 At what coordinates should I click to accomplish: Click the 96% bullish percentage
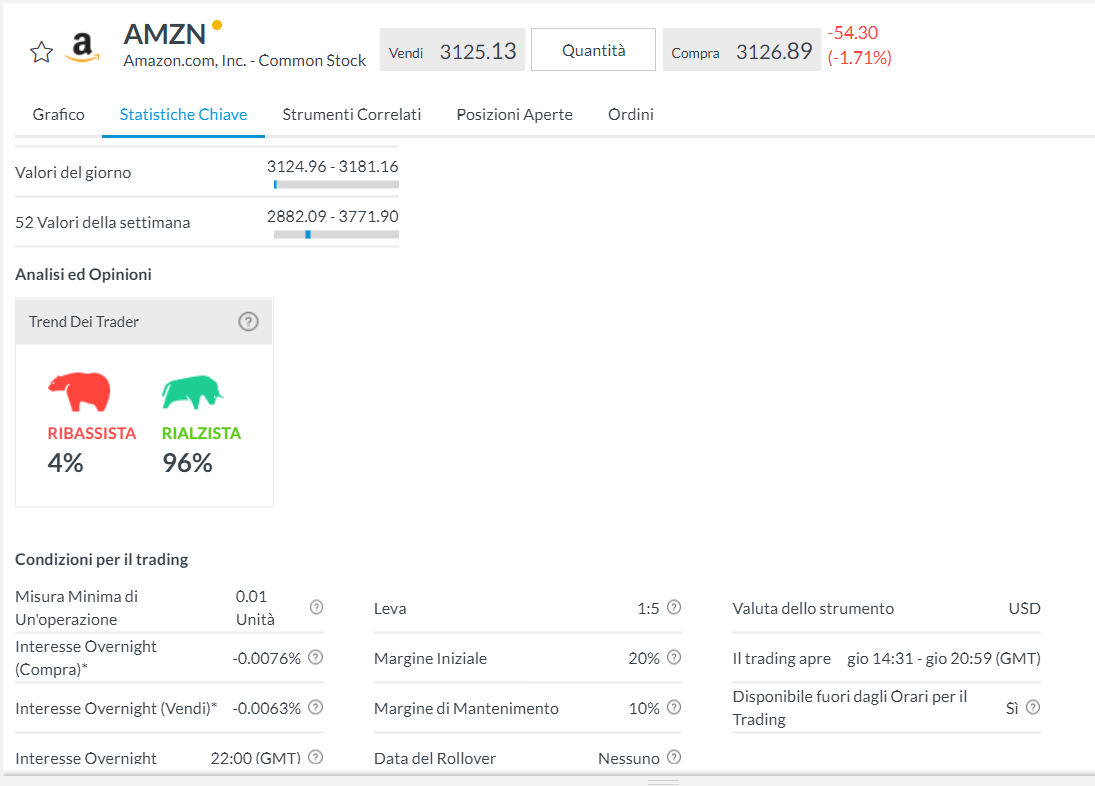click(x=187, y=463)
